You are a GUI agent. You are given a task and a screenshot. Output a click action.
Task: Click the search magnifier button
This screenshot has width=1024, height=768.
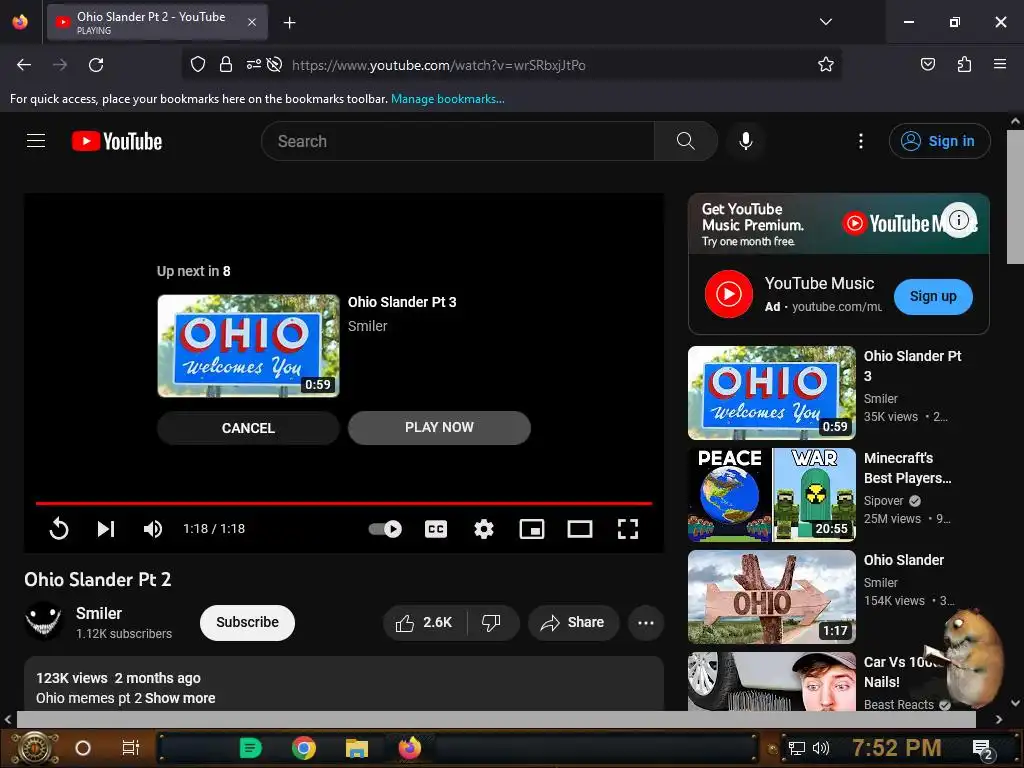tap(686, 141)
